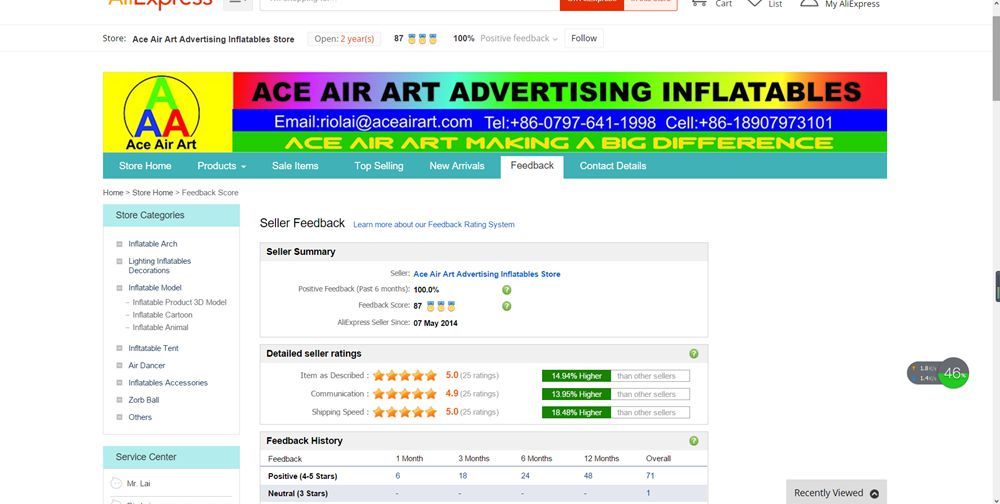Image resolution: width=1000 pixels, height=504 pixels.
Task: Click the green 46% speed widget
Action: coord(953,373)
